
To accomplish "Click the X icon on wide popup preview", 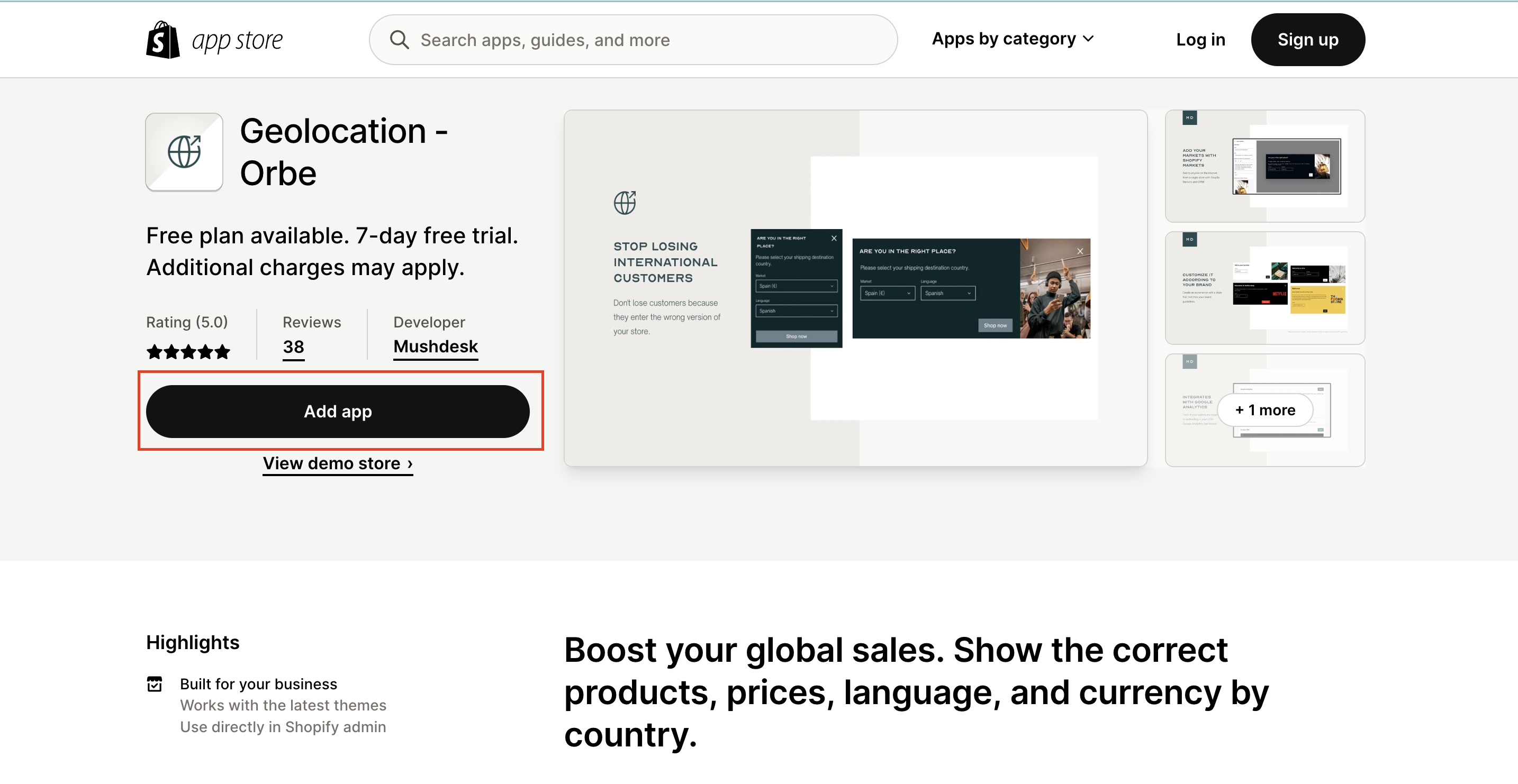I will point(1080,251).
